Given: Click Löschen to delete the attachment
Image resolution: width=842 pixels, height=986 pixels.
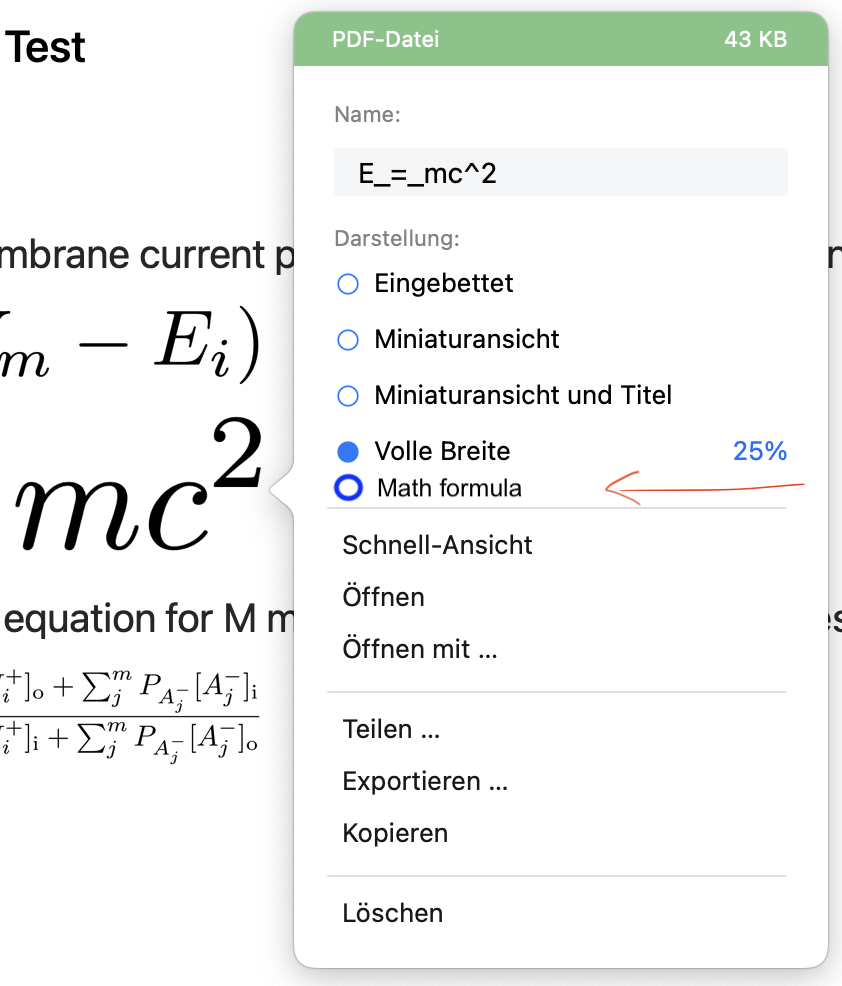Looking at the screenshot, I should pyautogui.click(x=392, y=913).
